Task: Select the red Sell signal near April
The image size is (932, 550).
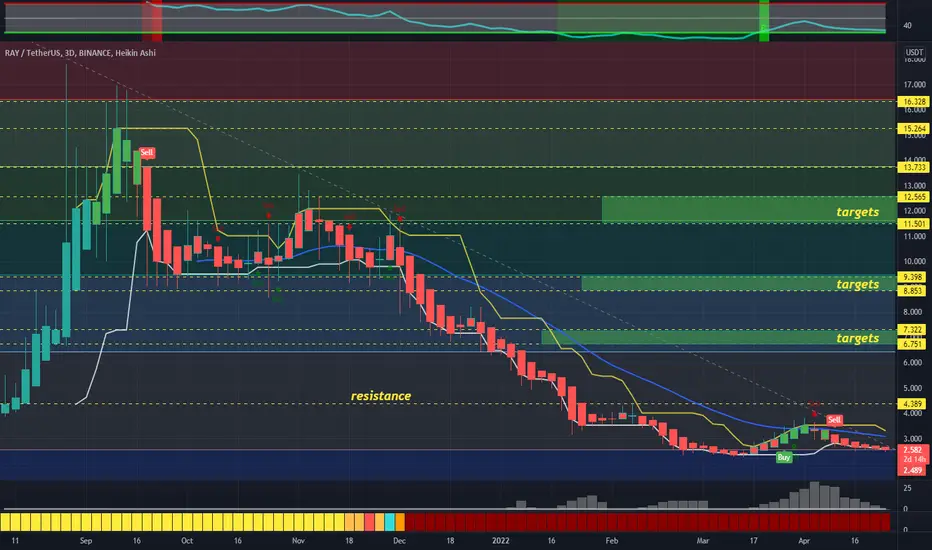Action: (835, 420)
